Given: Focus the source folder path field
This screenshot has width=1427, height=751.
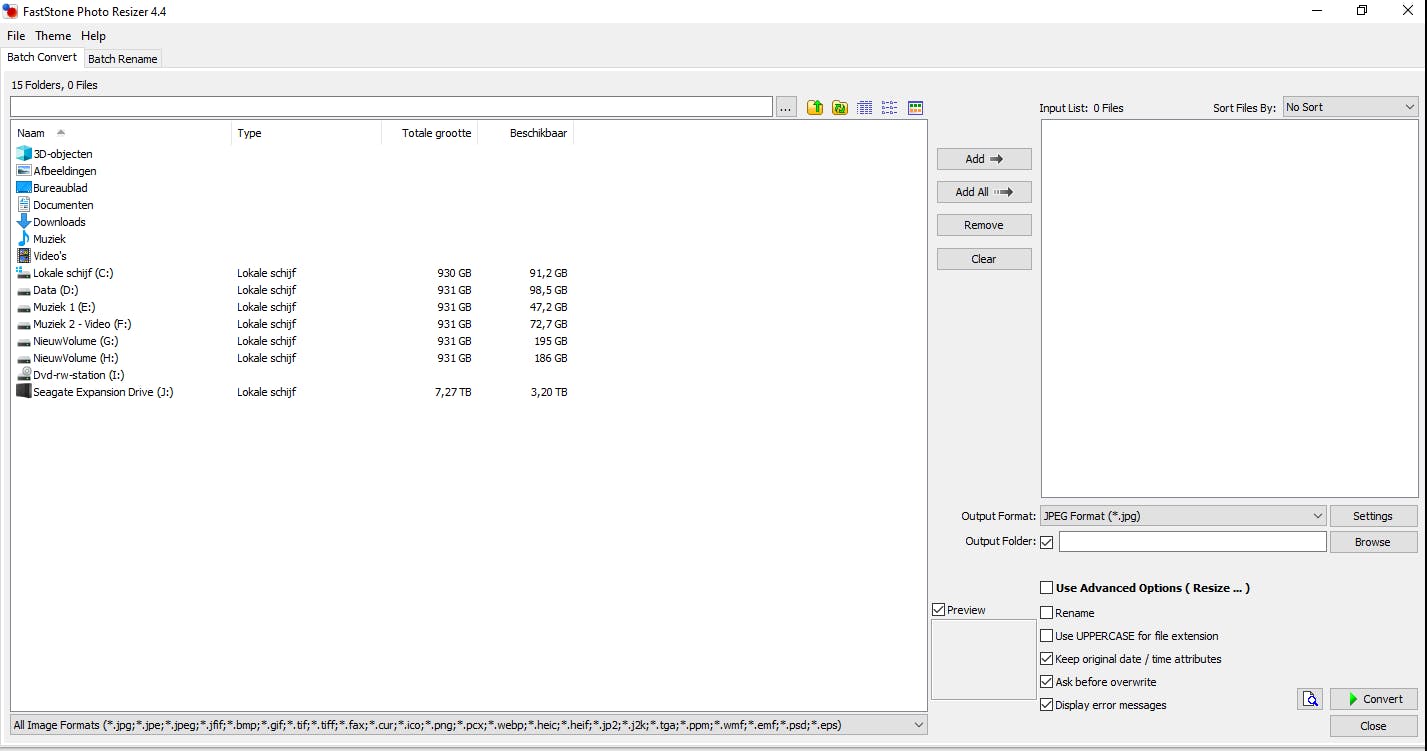Looking at the screenshot, I should click(391, 107).
